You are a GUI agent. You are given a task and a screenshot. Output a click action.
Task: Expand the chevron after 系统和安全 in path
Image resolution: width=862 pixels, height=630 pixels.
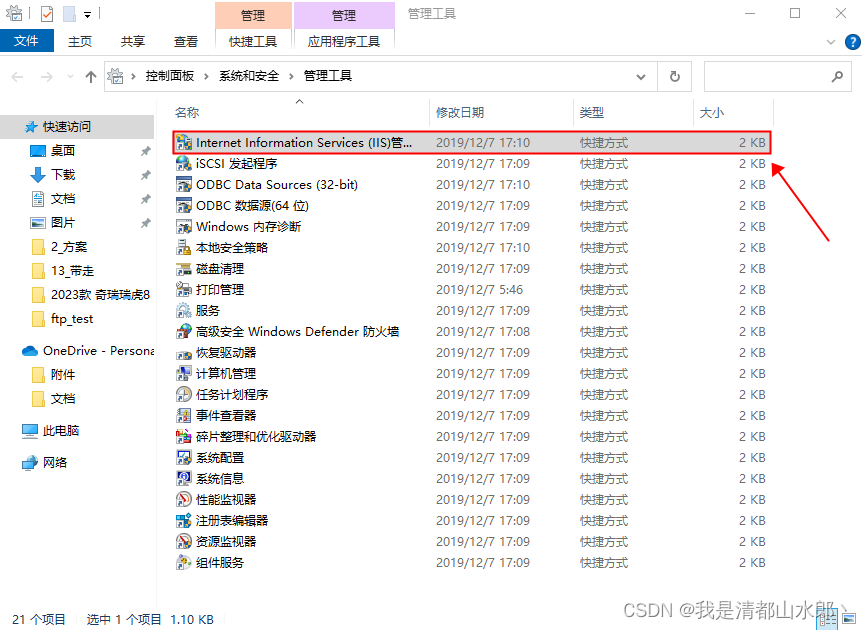291,76
